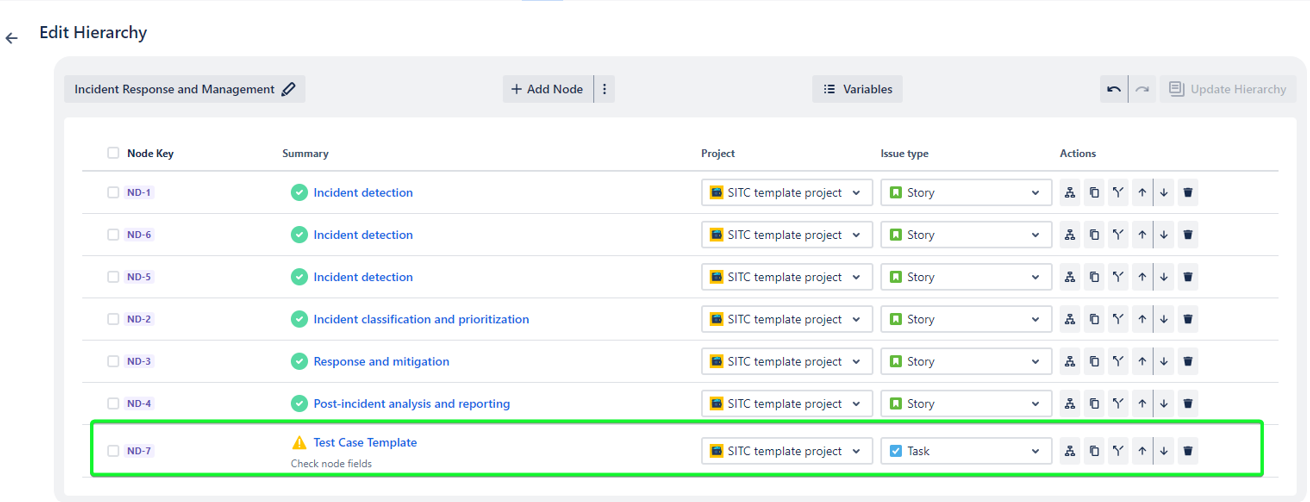Move ND-3 node up with arrow
This screenshot has width=1310, height=502.
pos(1141,362)
